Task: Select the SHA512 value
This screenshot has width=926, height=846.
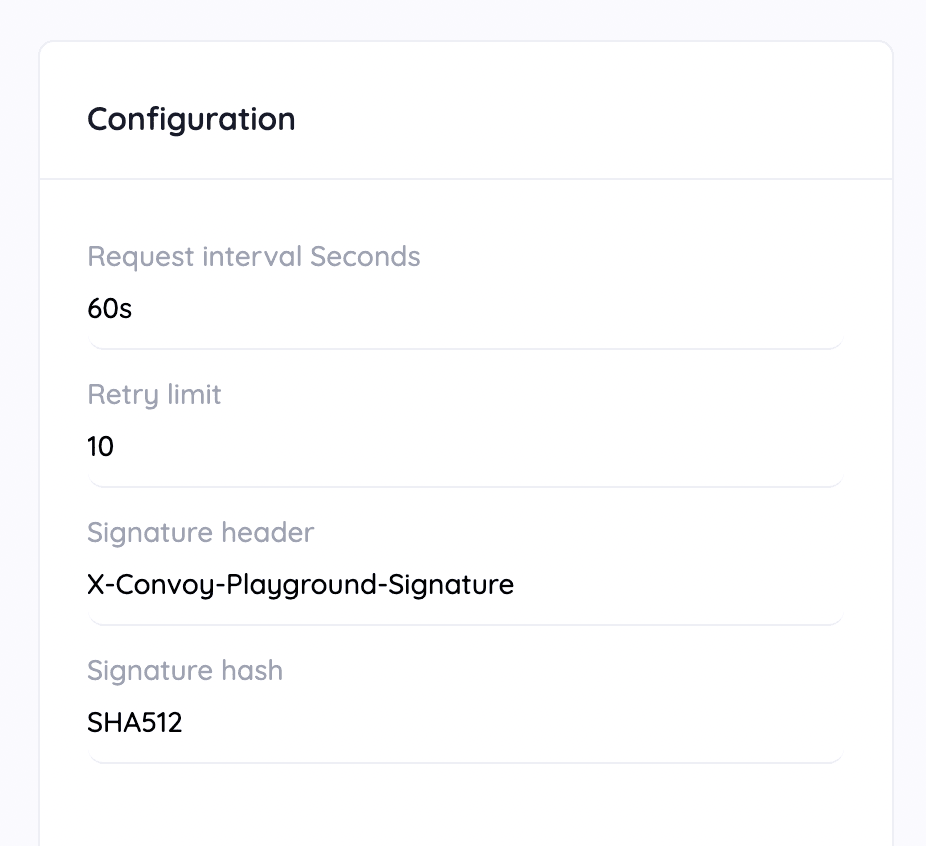Action: click(x=135, y=723)
